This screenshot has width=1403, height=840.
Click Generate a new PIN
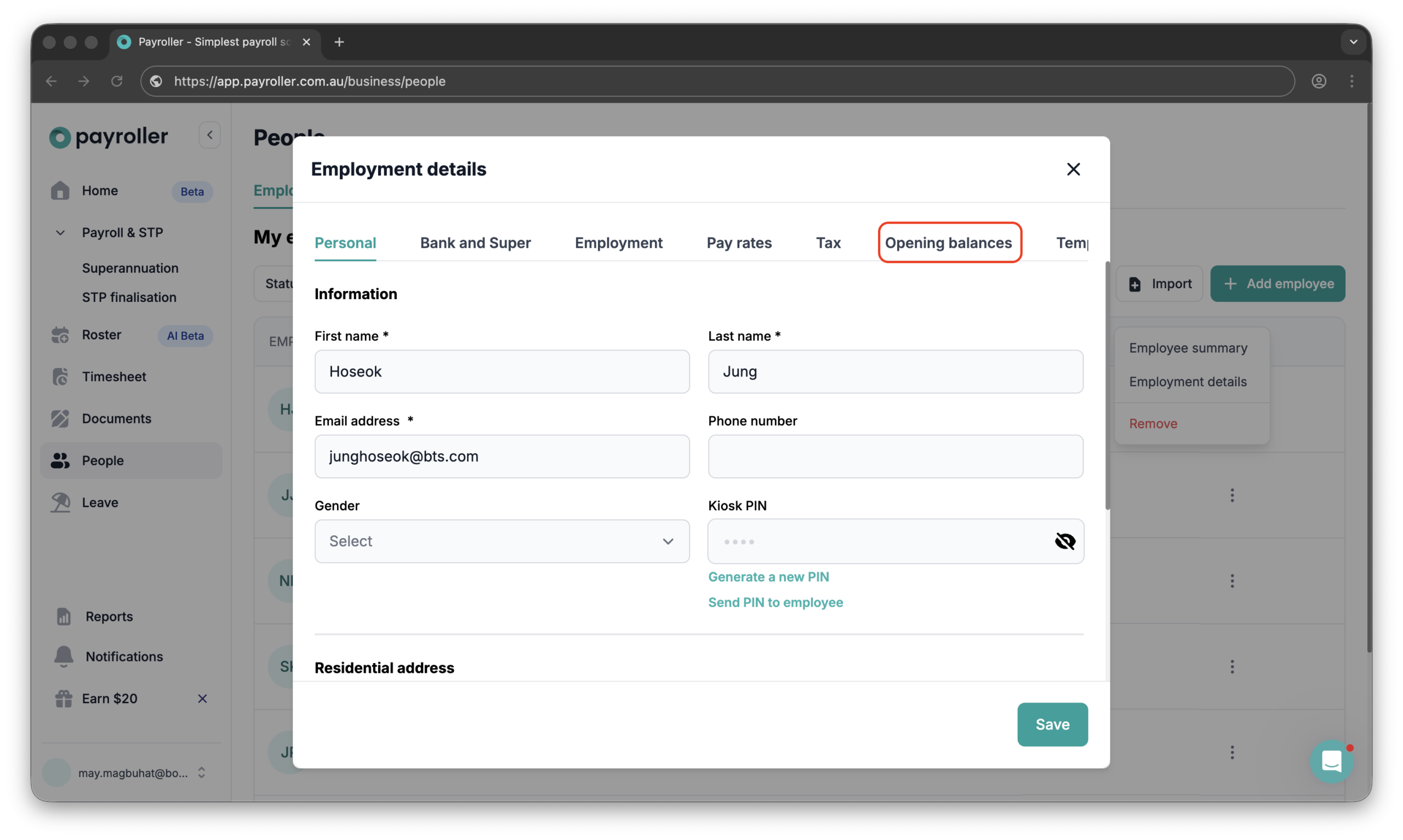[x=768, y=576]
